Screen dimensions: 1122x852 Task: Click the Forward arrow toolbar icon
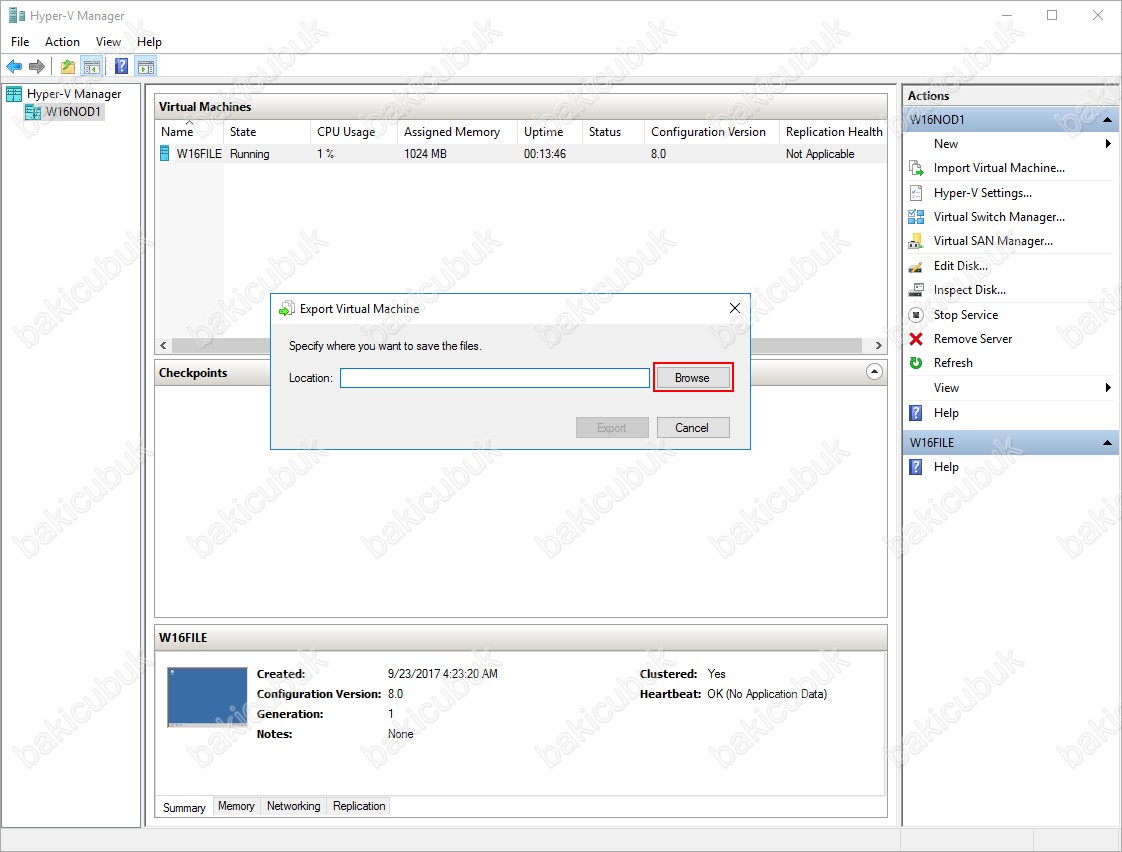pos(36,67)
